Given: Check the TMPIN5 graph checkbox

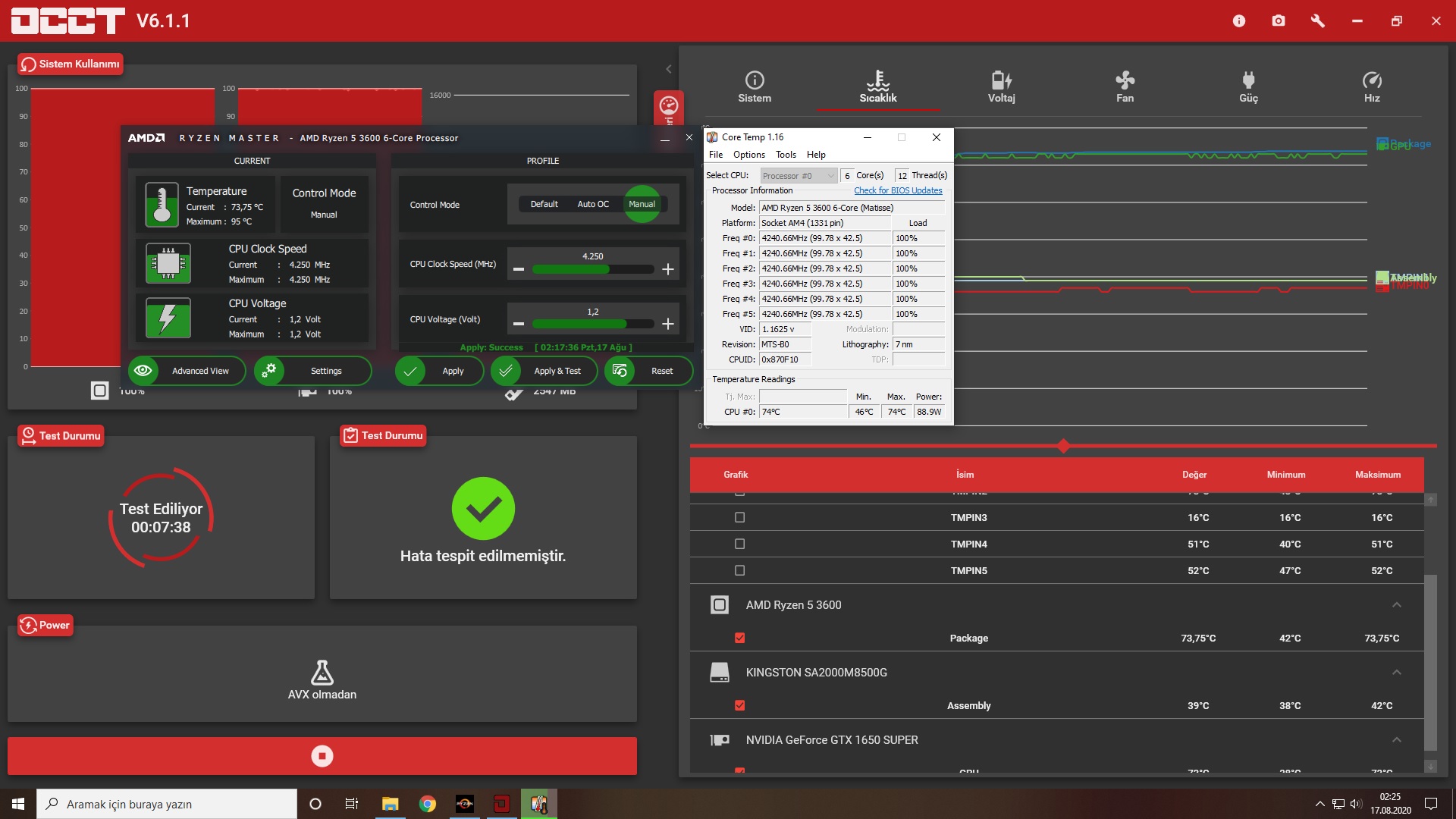Looking at the screenshot, I should (740, 571).
